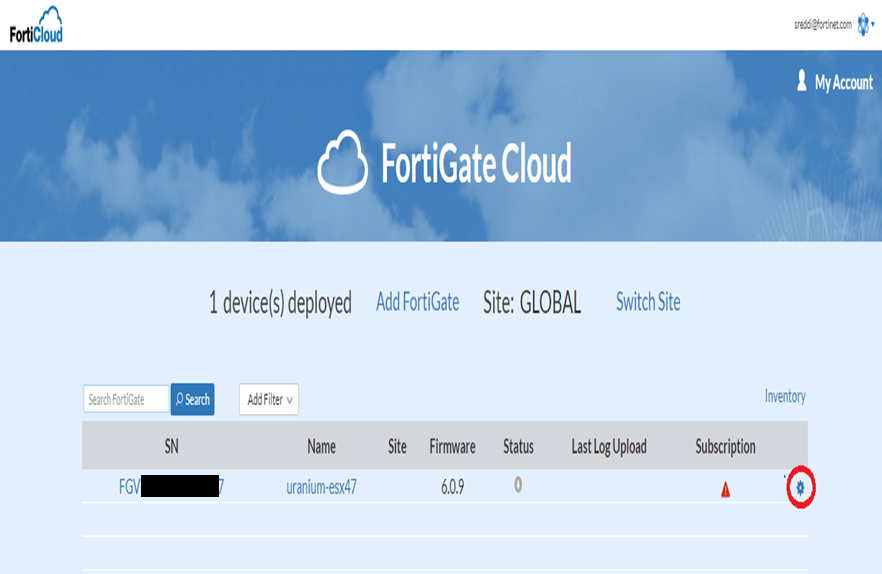Click the FortiGate Cloud cloud logo
The height and width of the screenshot is (574, 882).
tap(343, 162)
